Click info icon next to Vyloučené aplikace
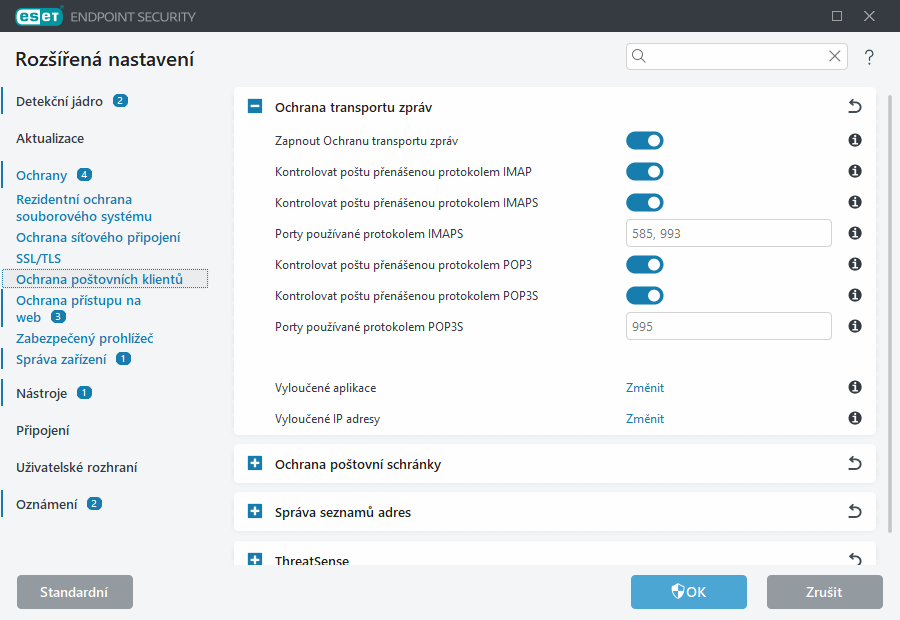Image resolution: width=900 pixels, height=620 pixels. click(855, 388)
